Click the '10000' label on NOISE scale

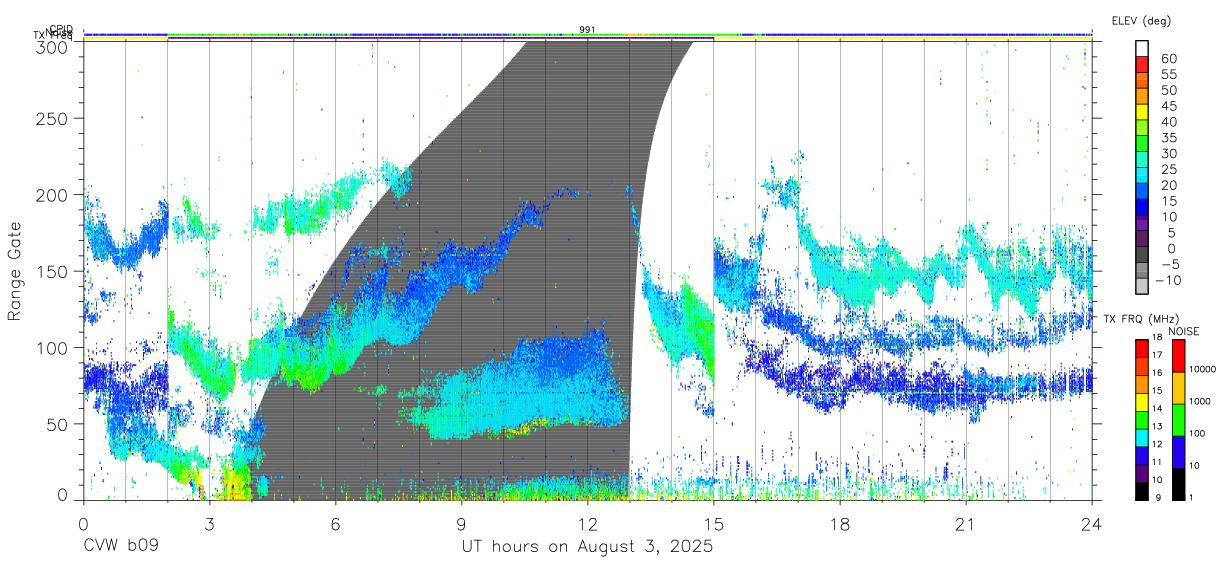coord(1203,370)
